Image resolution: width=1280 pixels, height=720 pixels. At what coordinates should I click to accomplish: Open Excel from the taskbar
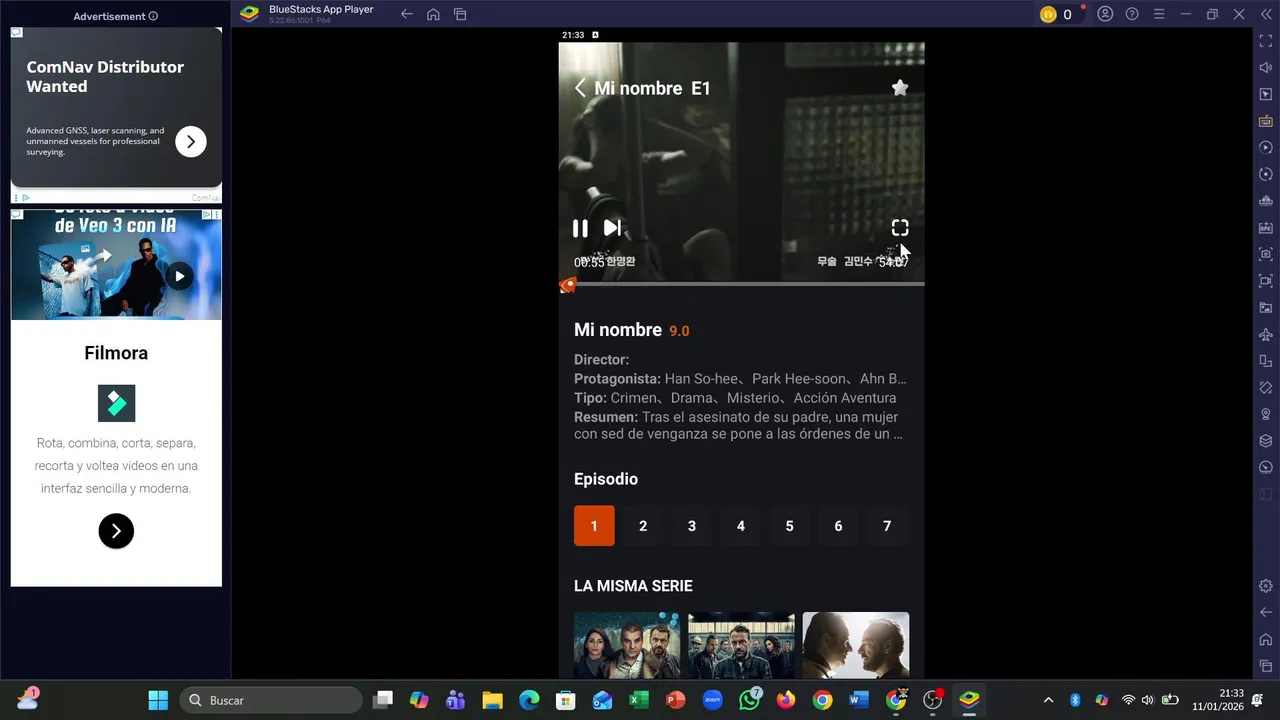(x=639, y=700)
